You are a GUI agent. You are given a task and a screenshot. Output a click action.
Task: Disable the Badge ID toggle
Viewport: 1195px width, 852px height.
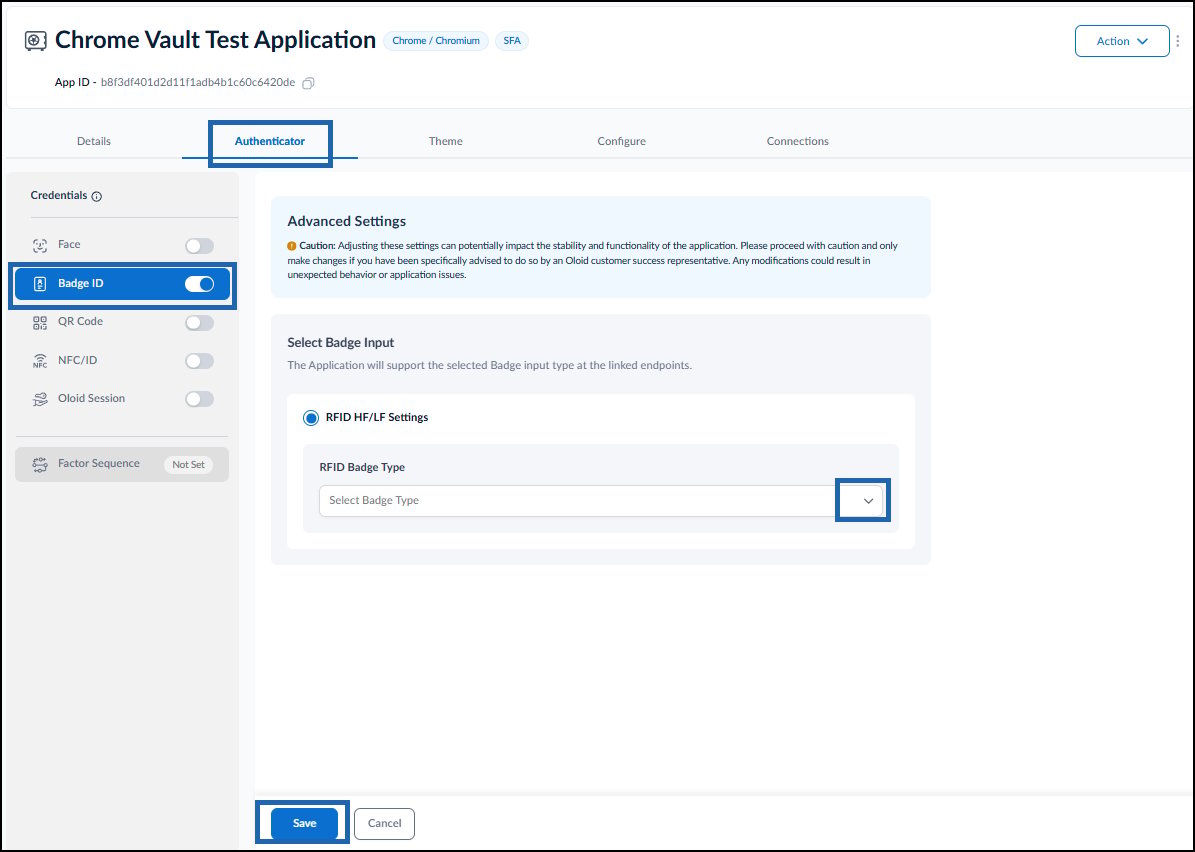point(200,284)
